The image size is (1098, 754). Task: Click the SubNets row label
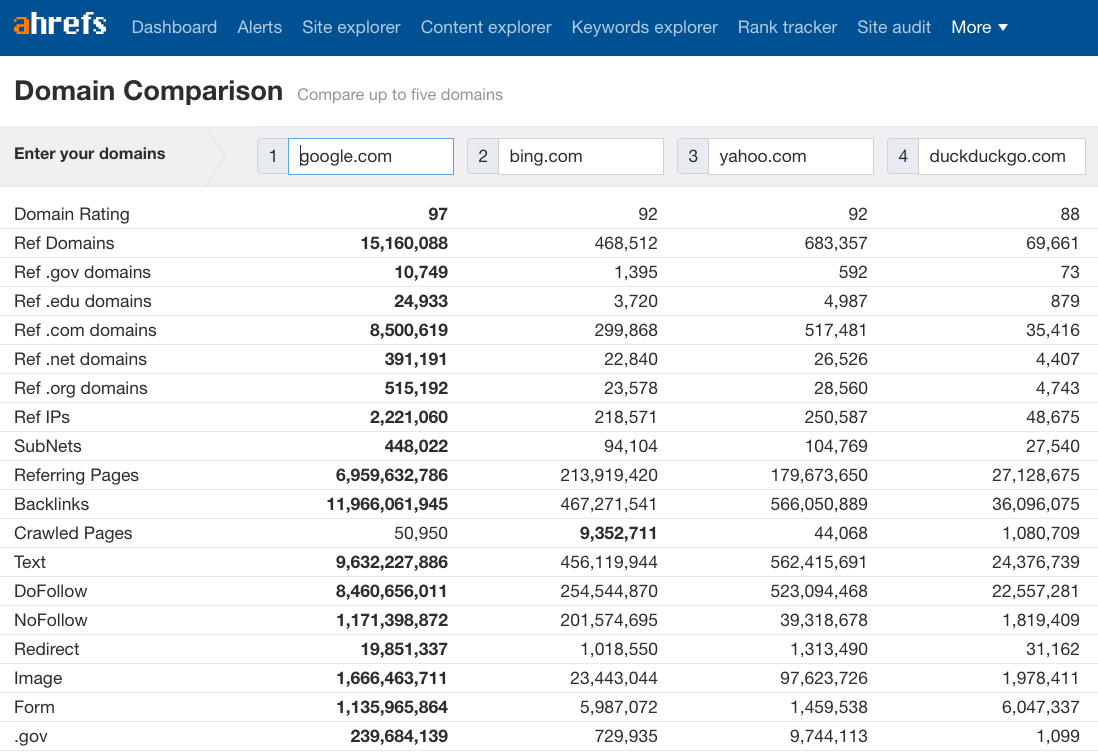pyautogui.click(x=48, y=446)
